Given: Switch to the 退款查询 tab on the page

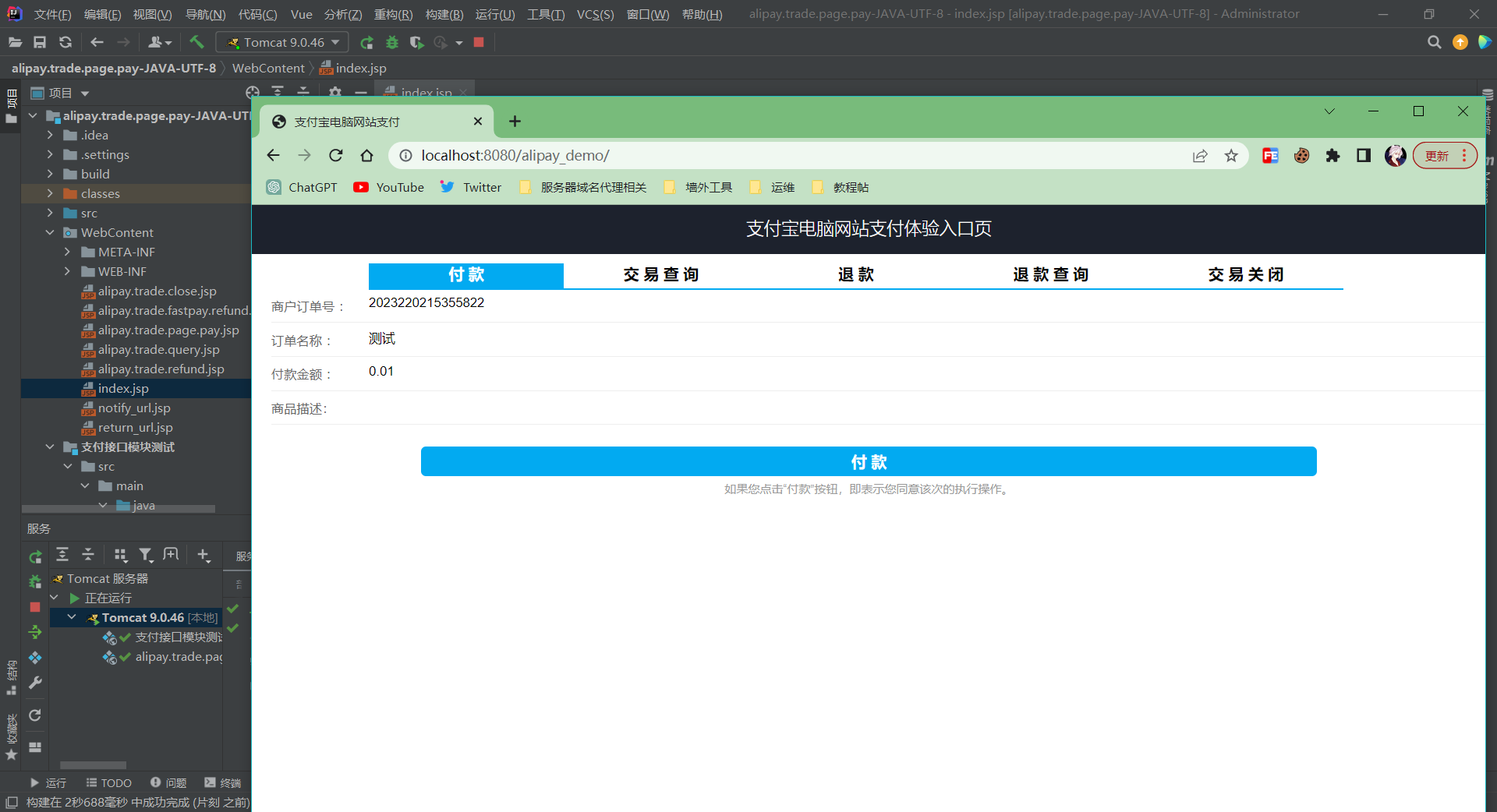Looking at the screenshot, I should coord(1051,275).
